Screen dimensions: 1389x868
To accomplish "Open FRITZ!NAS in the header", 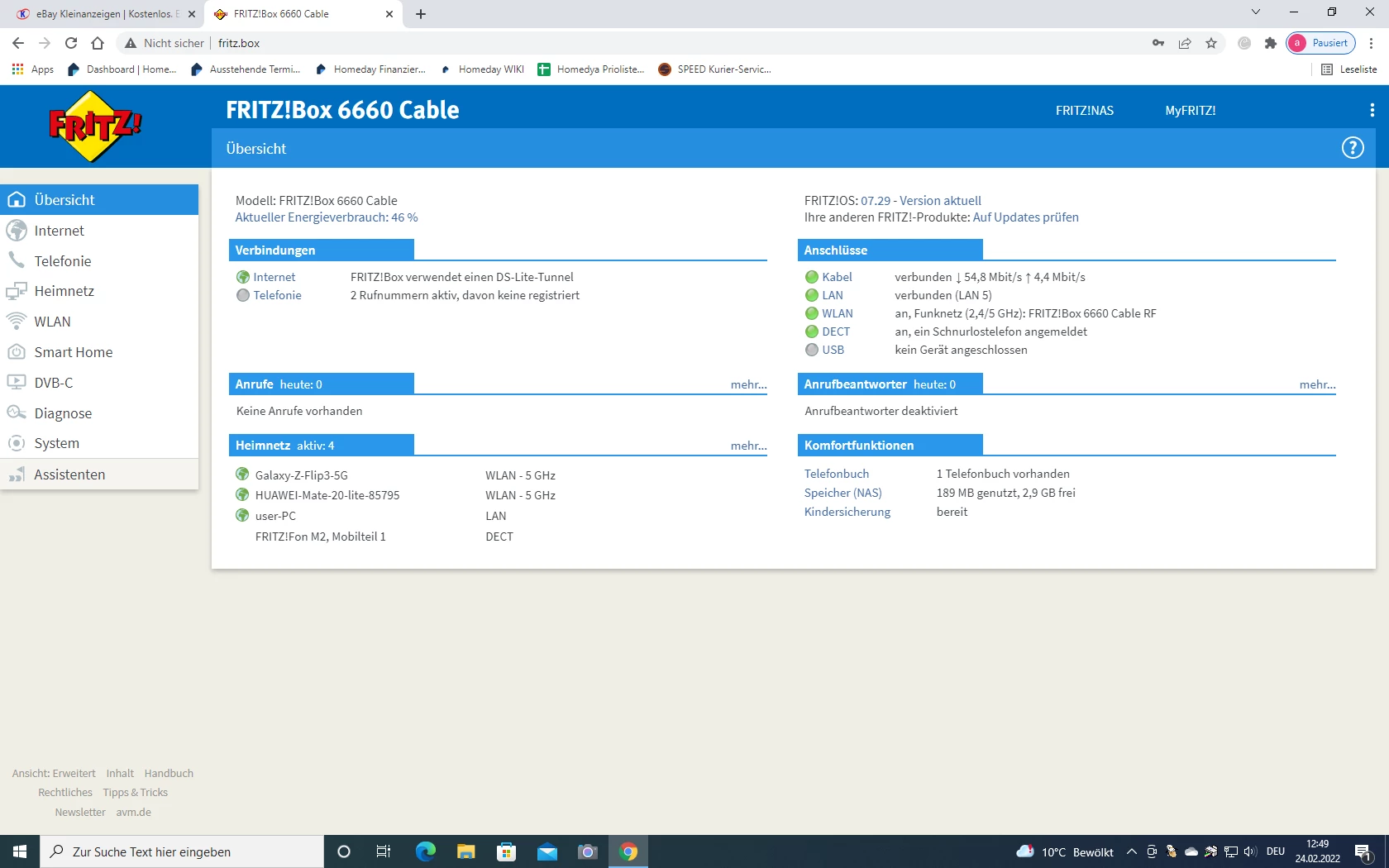I will click(x=1085, y=111).
